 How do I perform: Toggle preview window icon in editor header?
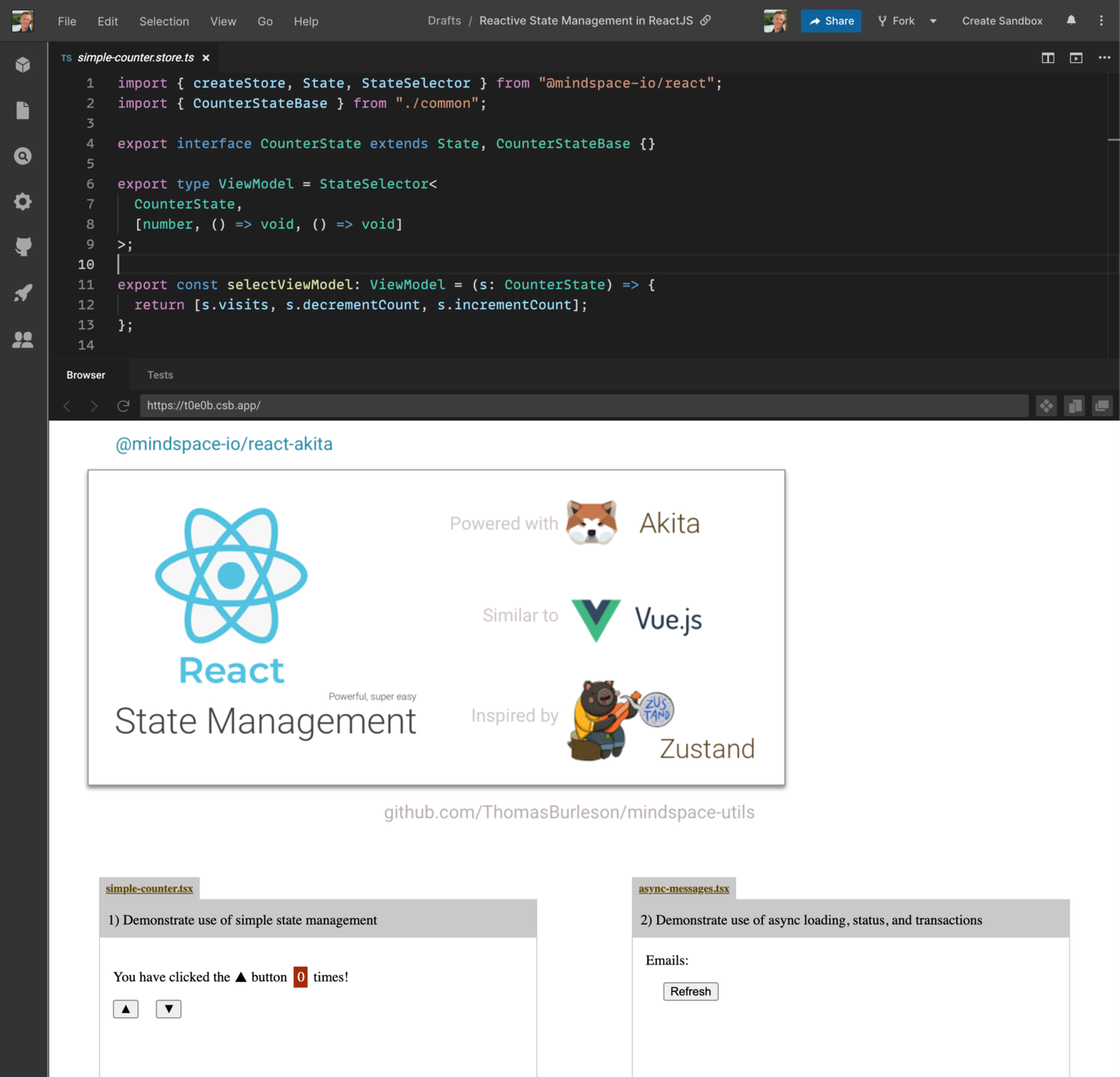tap(1076, 57)
